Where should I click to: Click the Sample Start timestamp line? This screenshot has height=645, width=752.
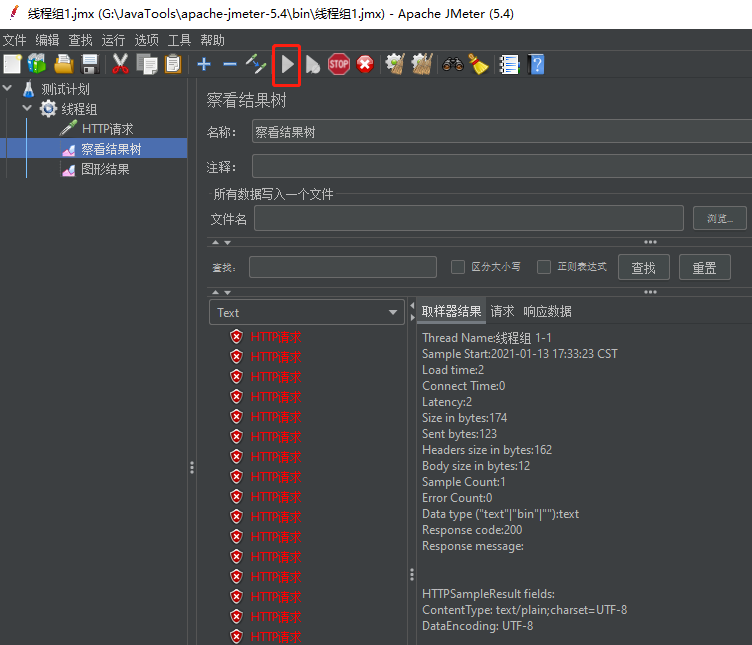coord(519,354)
